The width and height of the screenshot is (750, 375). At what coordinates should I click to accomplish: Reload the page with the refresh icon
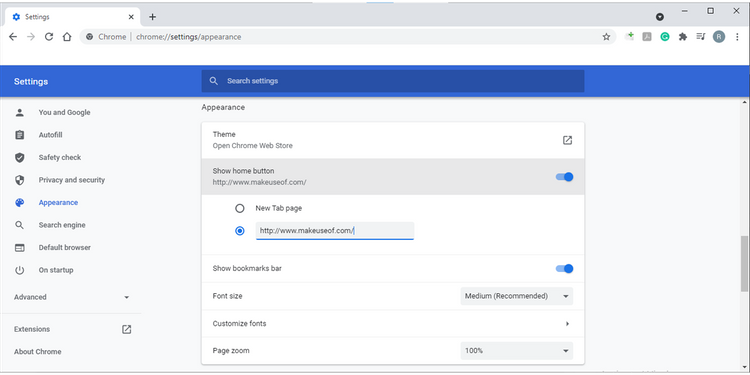[x=49, y=37]
